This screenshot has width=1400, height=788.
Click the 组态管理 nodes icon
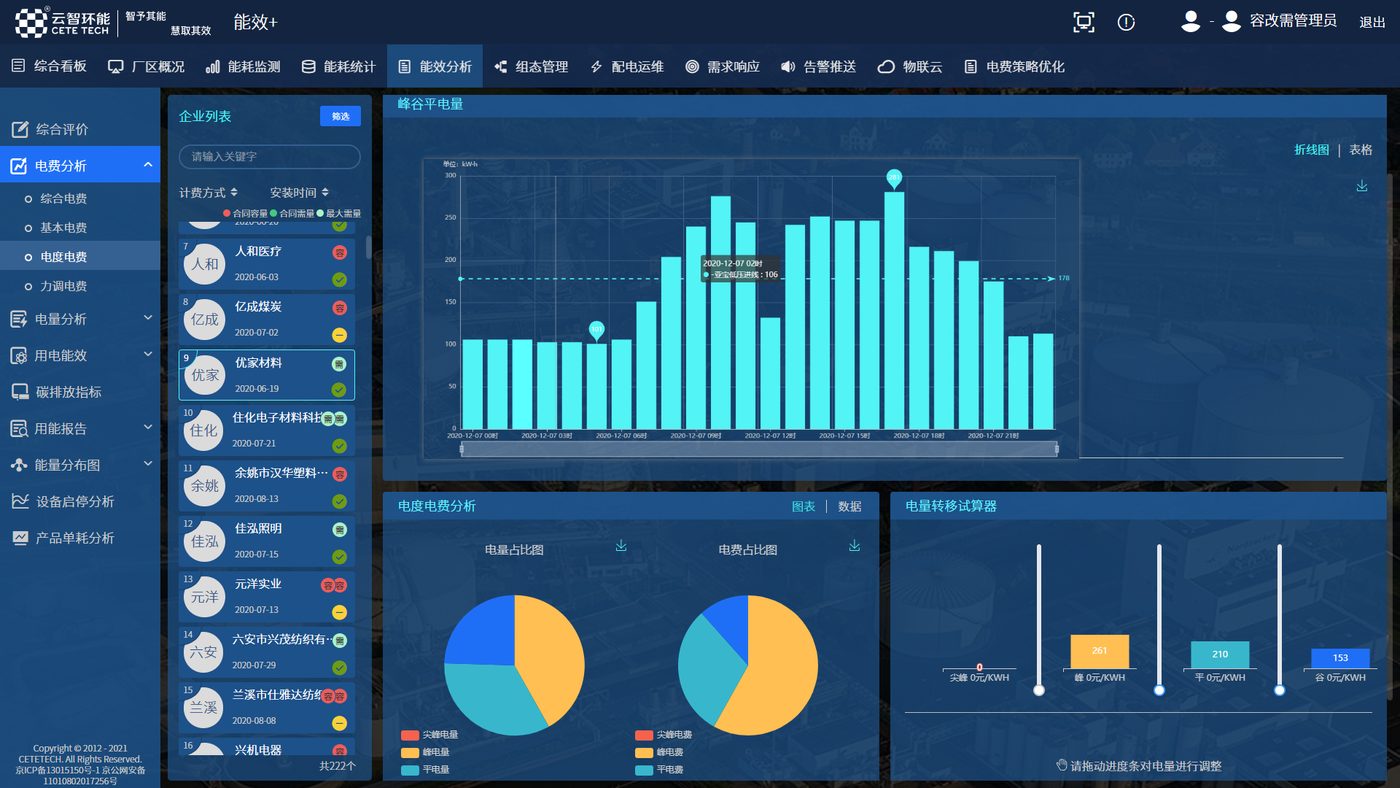[x=500, y=67]
